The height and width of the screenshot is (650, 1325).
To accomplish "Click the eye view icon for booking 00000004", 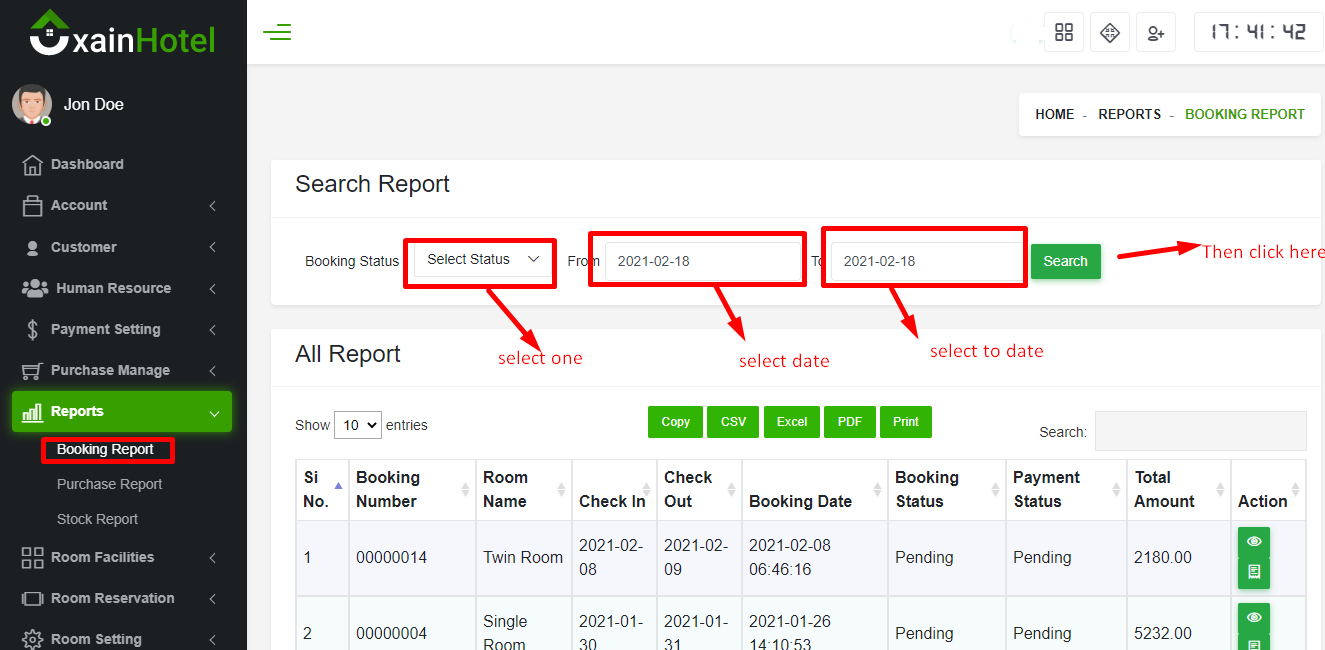I will [x=1254, y=618].
